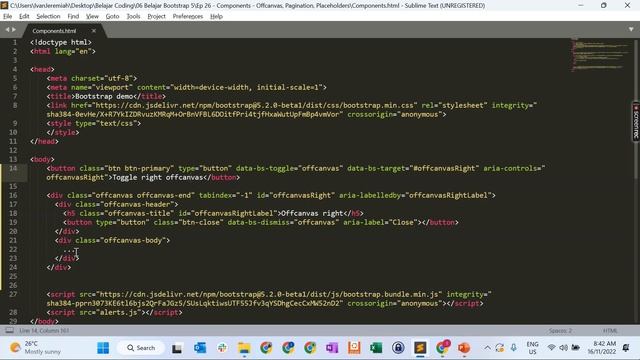This screenshot has height=360, width=640.
Task: Open the Tools menu
Action: point(133,16)
